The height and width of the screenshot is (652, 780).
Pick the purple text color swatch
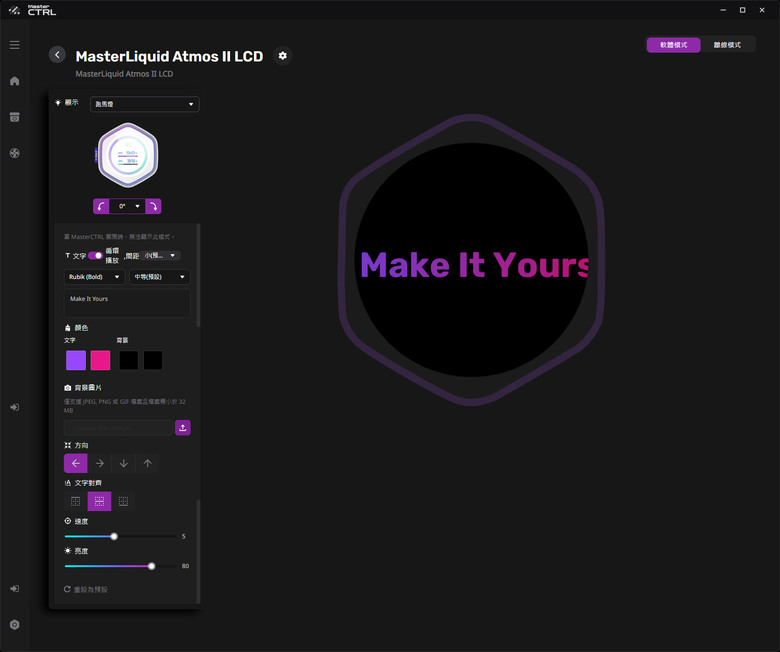[x=76, y=360]
